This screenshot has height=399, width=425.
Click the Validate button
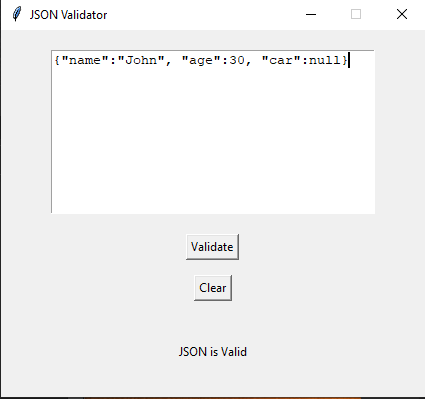coord(212,247)
